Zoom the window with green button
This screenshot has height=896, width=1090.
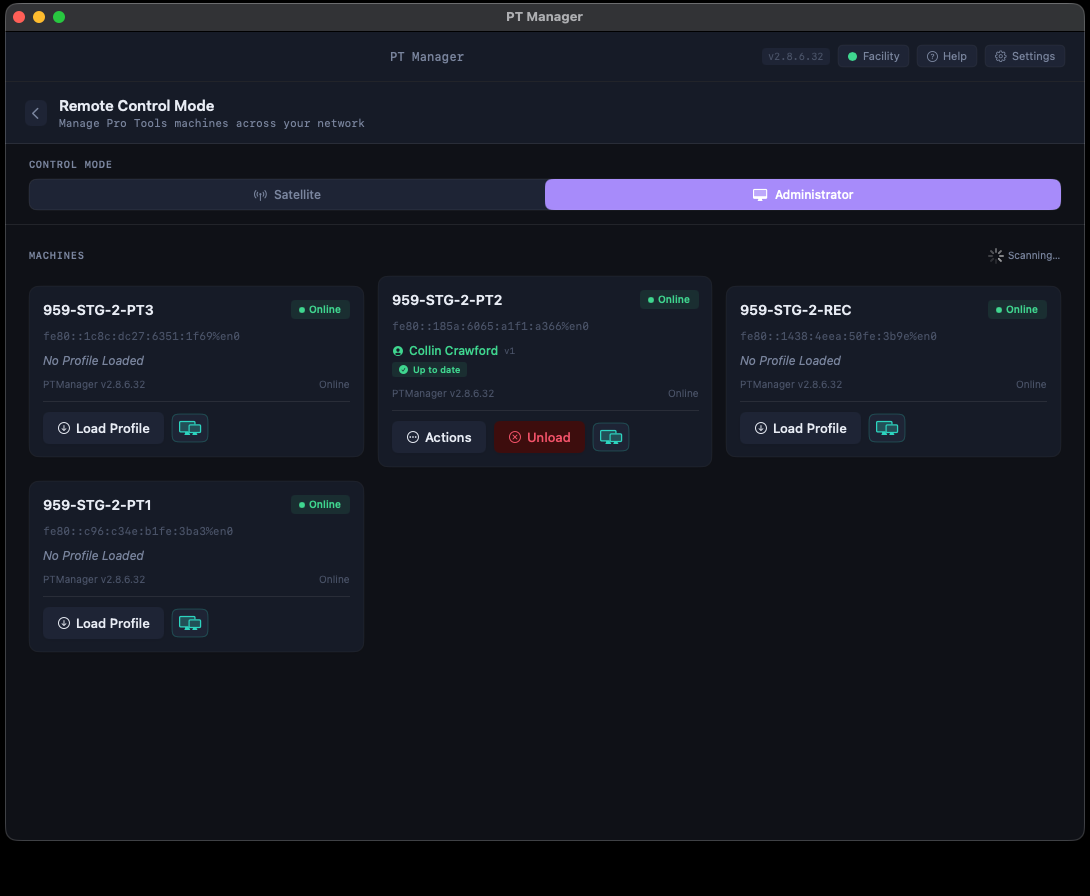(x=59, y=17)
